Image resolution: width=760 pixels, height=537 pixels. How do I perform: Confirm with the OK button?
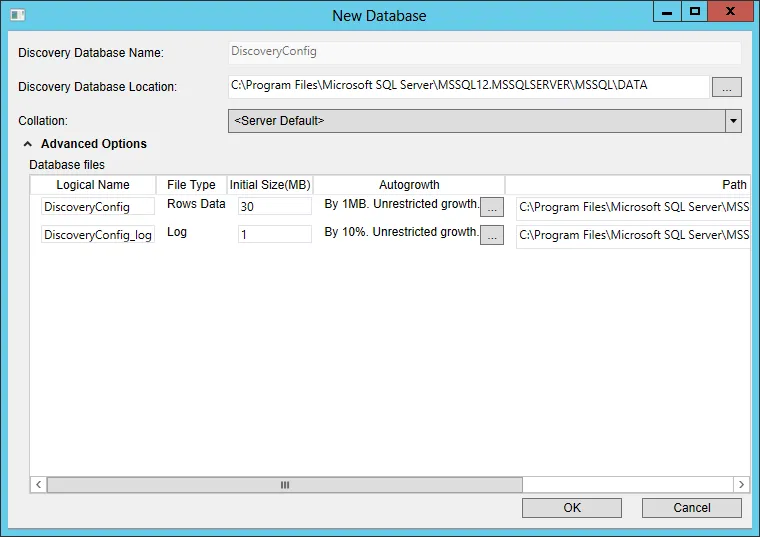click(572, 508)
